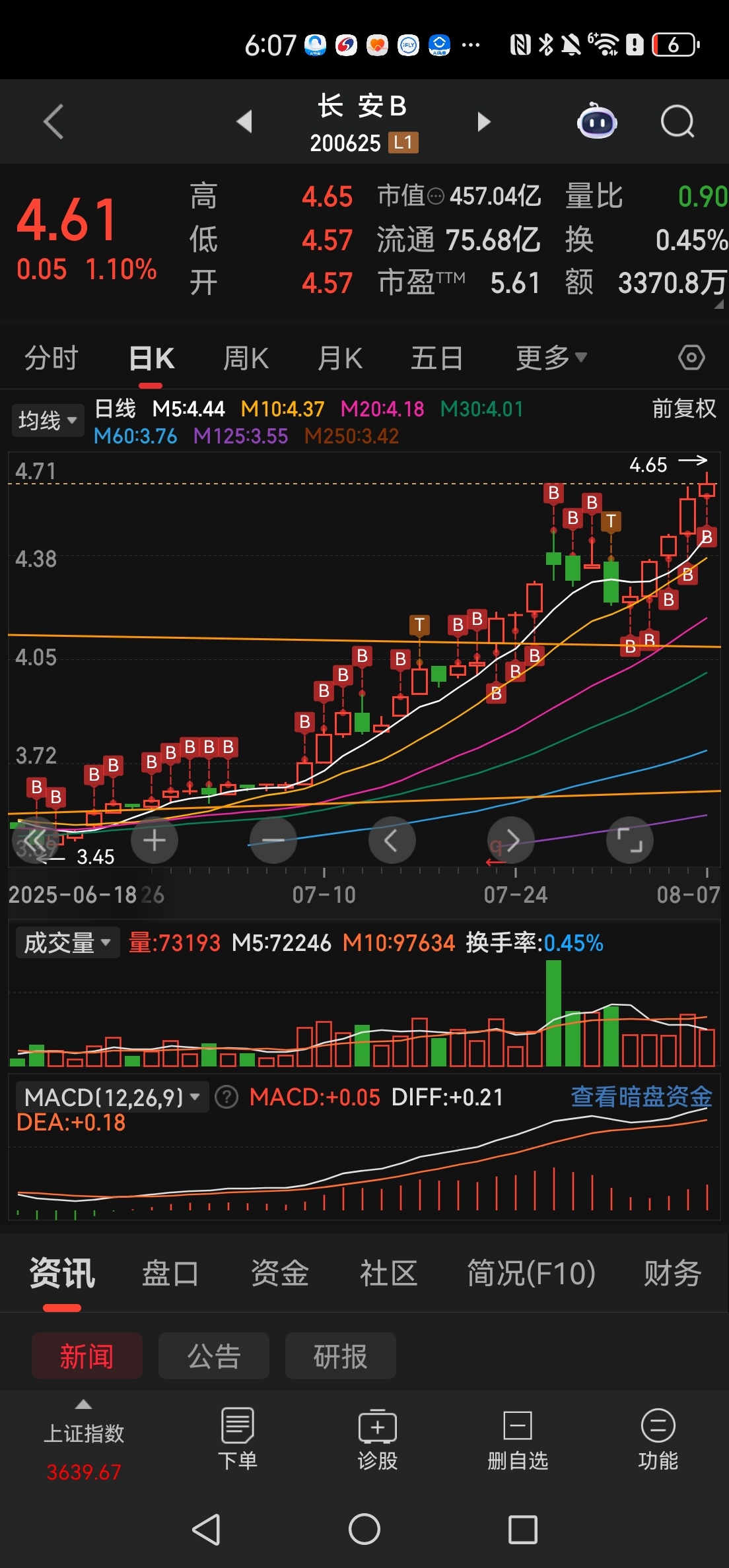
Task: Go back with the top-left arrow
Action: click(x=53, y=121)
